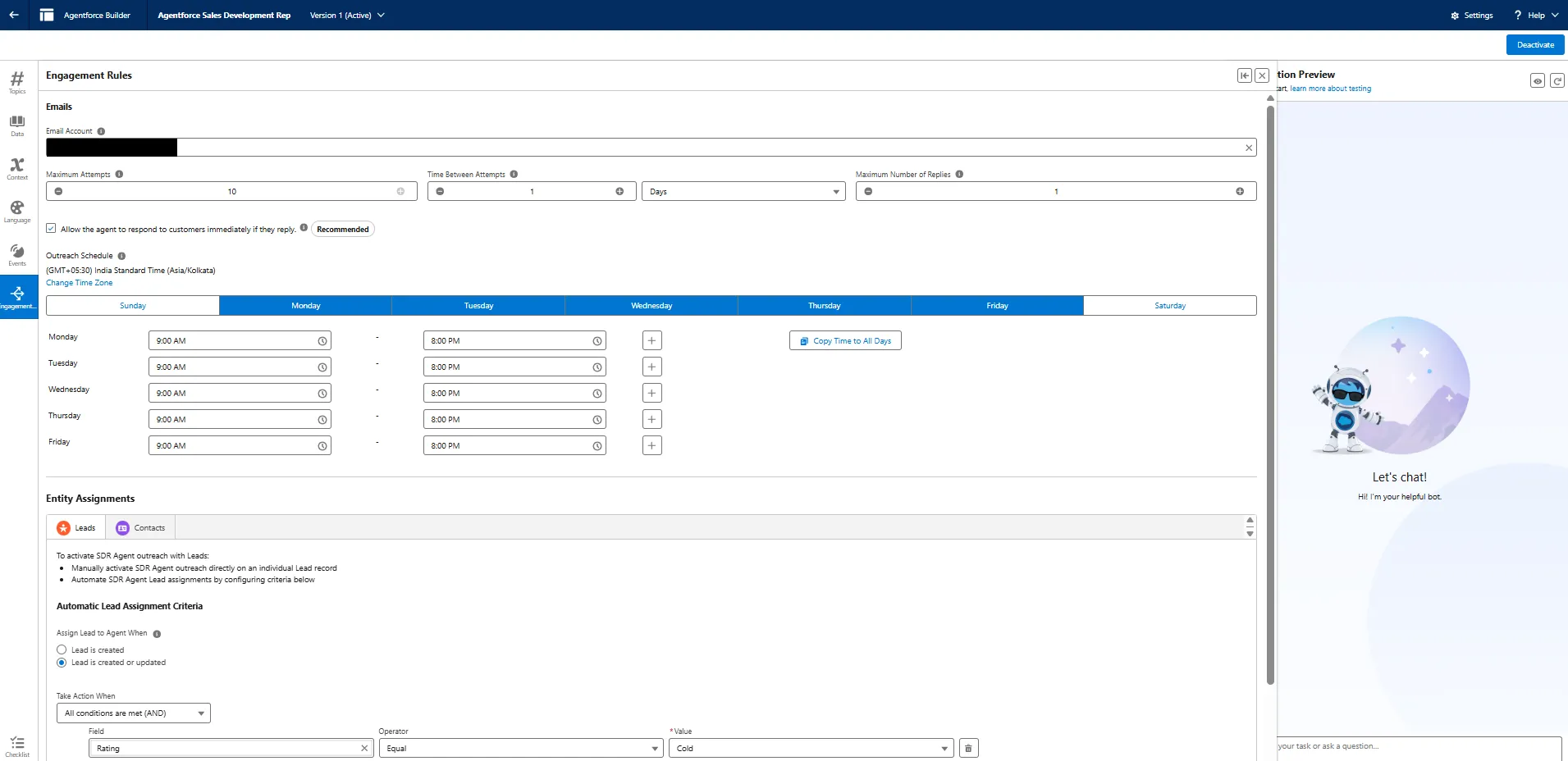Viewport: 1568px width, 761px height.
Task: Open the Version 1 (Active) dropdown
Action: point(347,16)
